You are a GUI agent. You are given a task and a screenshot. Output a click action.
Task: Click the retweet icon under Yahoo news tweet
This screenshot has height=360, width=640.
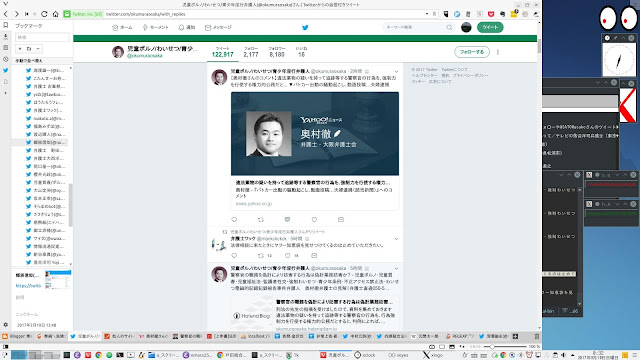pos(261,220)
